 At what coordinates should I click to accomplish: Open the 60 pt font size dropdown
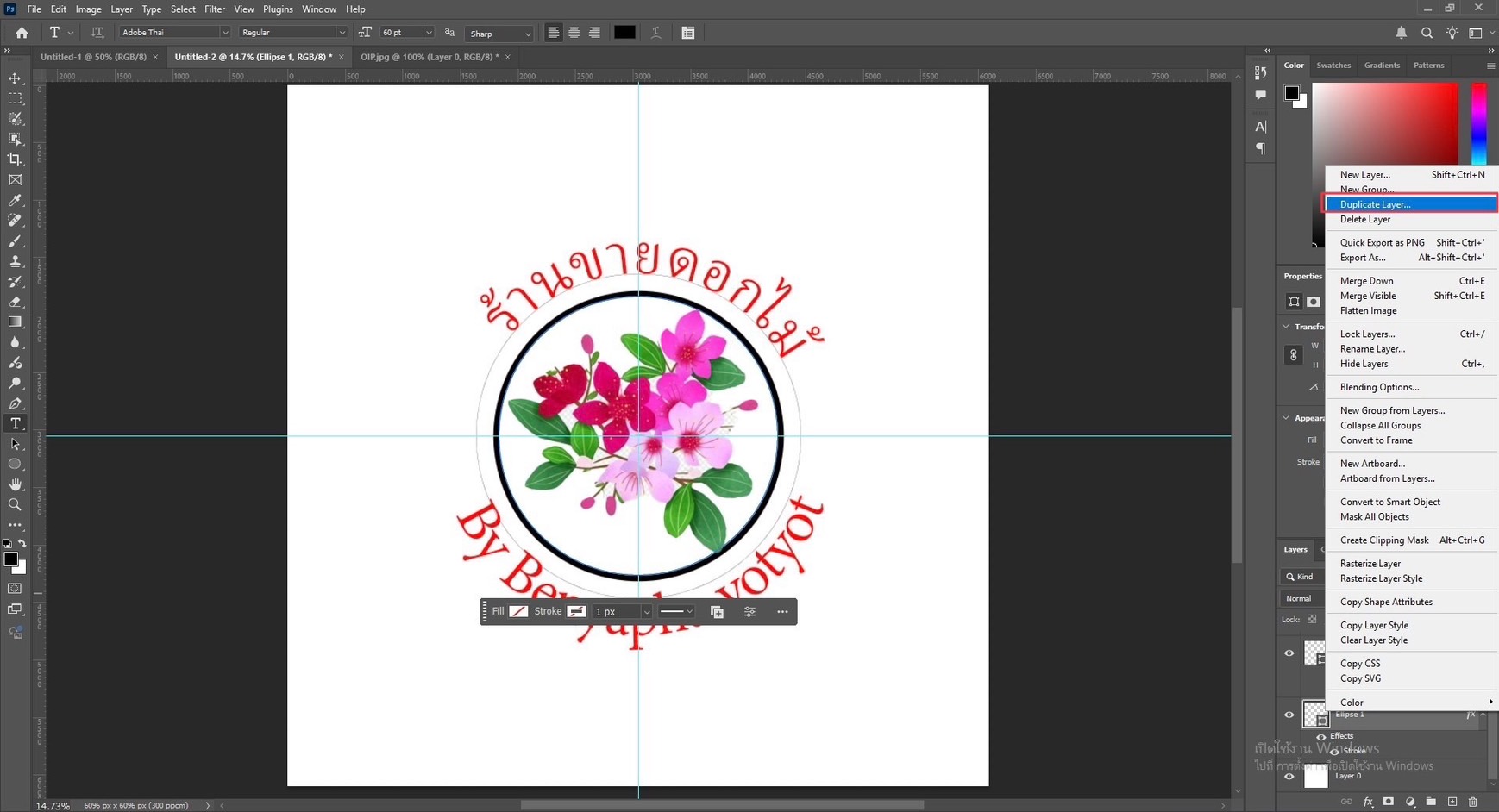[x=428, y=33]
